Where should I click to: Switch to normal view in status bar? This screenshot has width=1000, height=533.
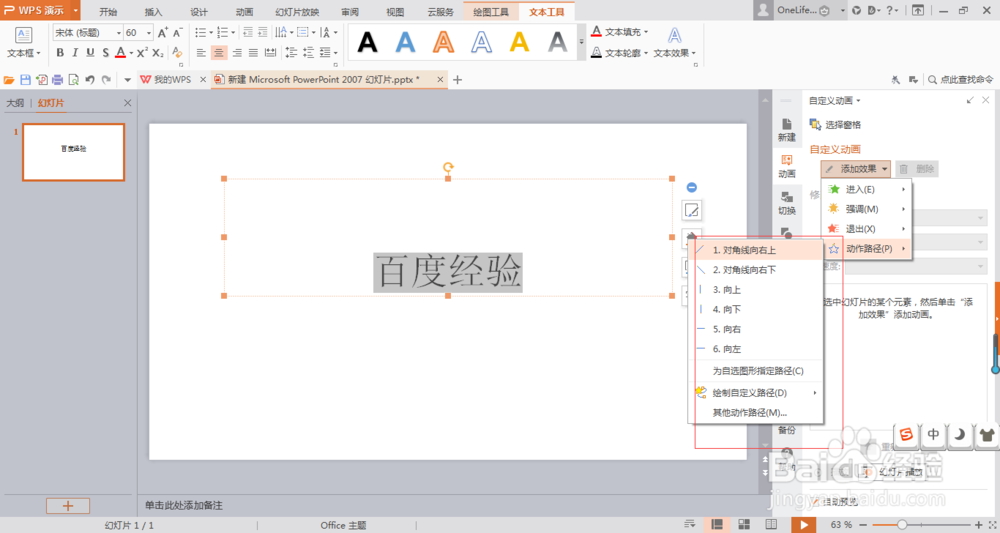(x=717, y=524)
